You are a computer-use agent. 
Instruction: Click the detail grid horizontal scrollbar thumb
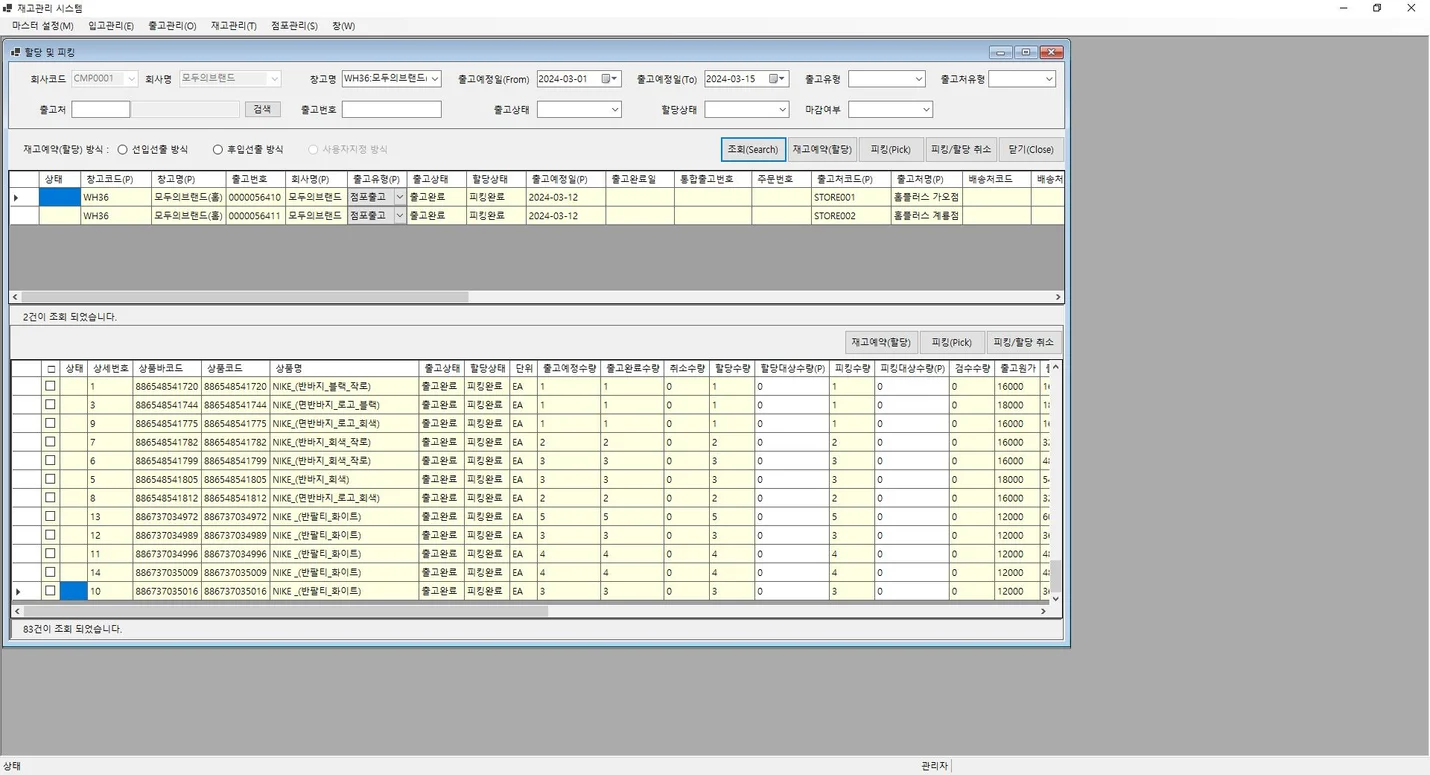coord(285,611)
